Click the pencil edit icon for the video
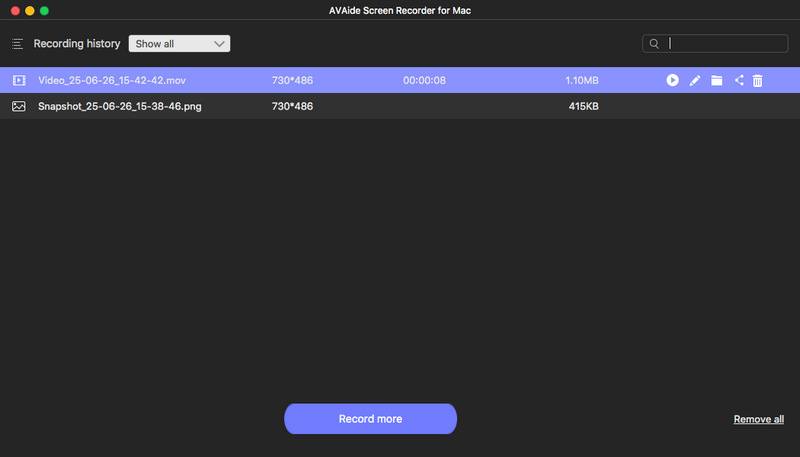 [x=694, y=81]
